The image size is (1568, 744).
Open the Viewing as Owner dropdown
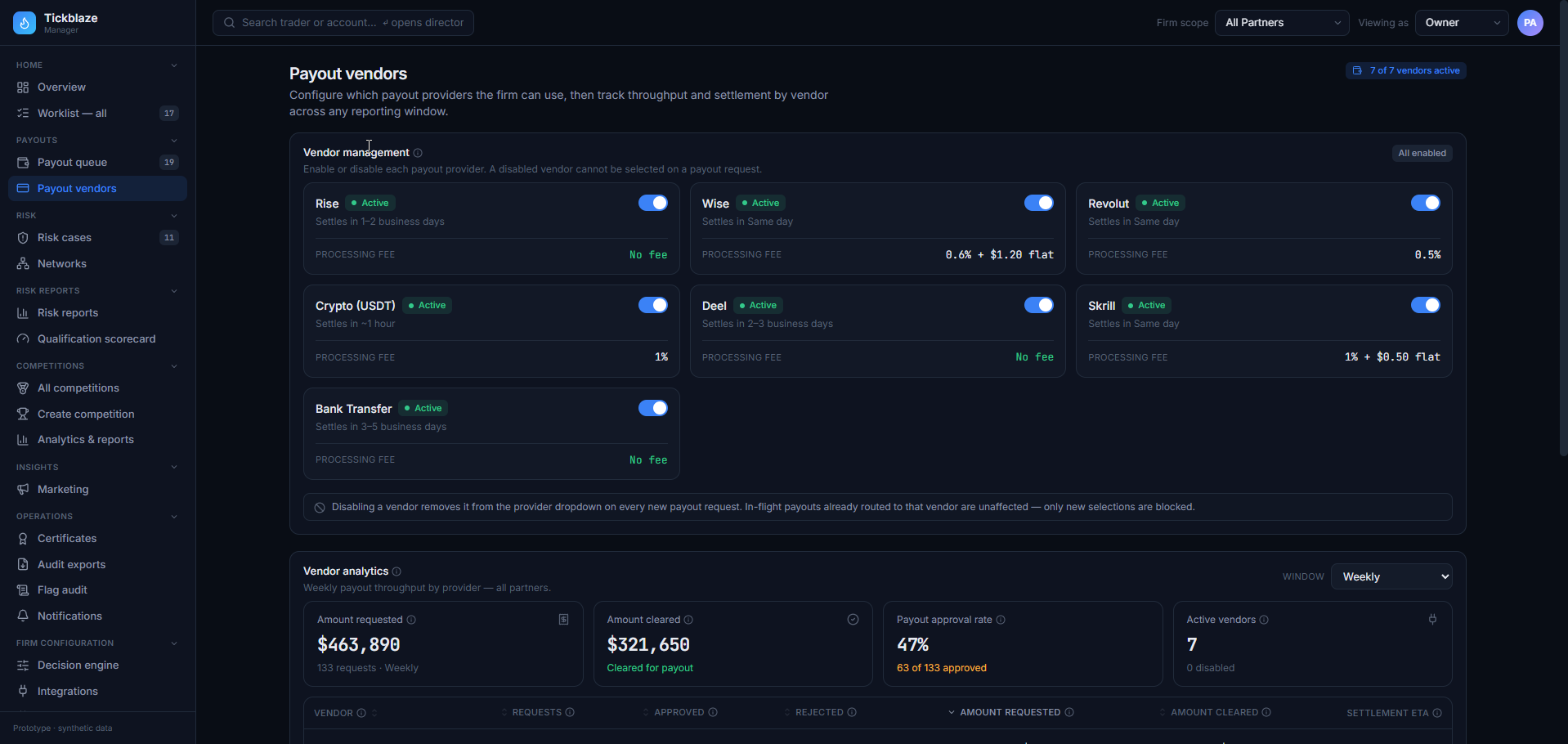pos(1462,23)
